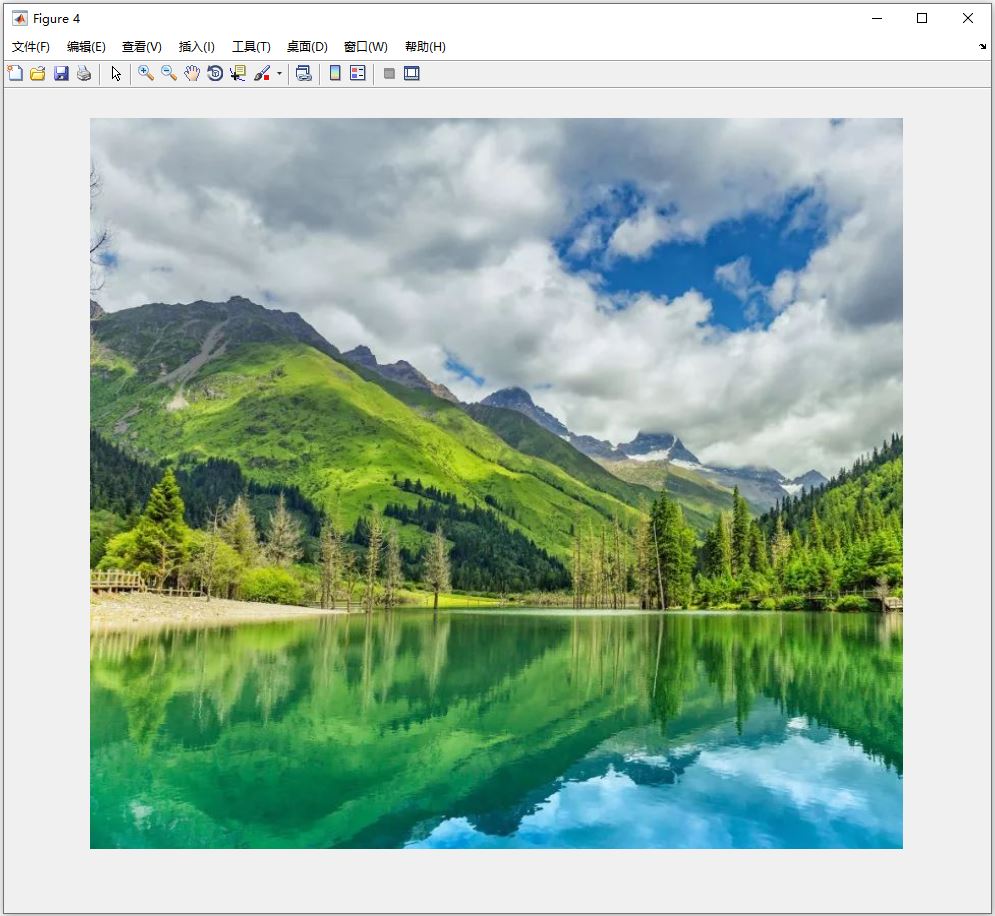Open file using the folder icon

click(x=37, y=74)
